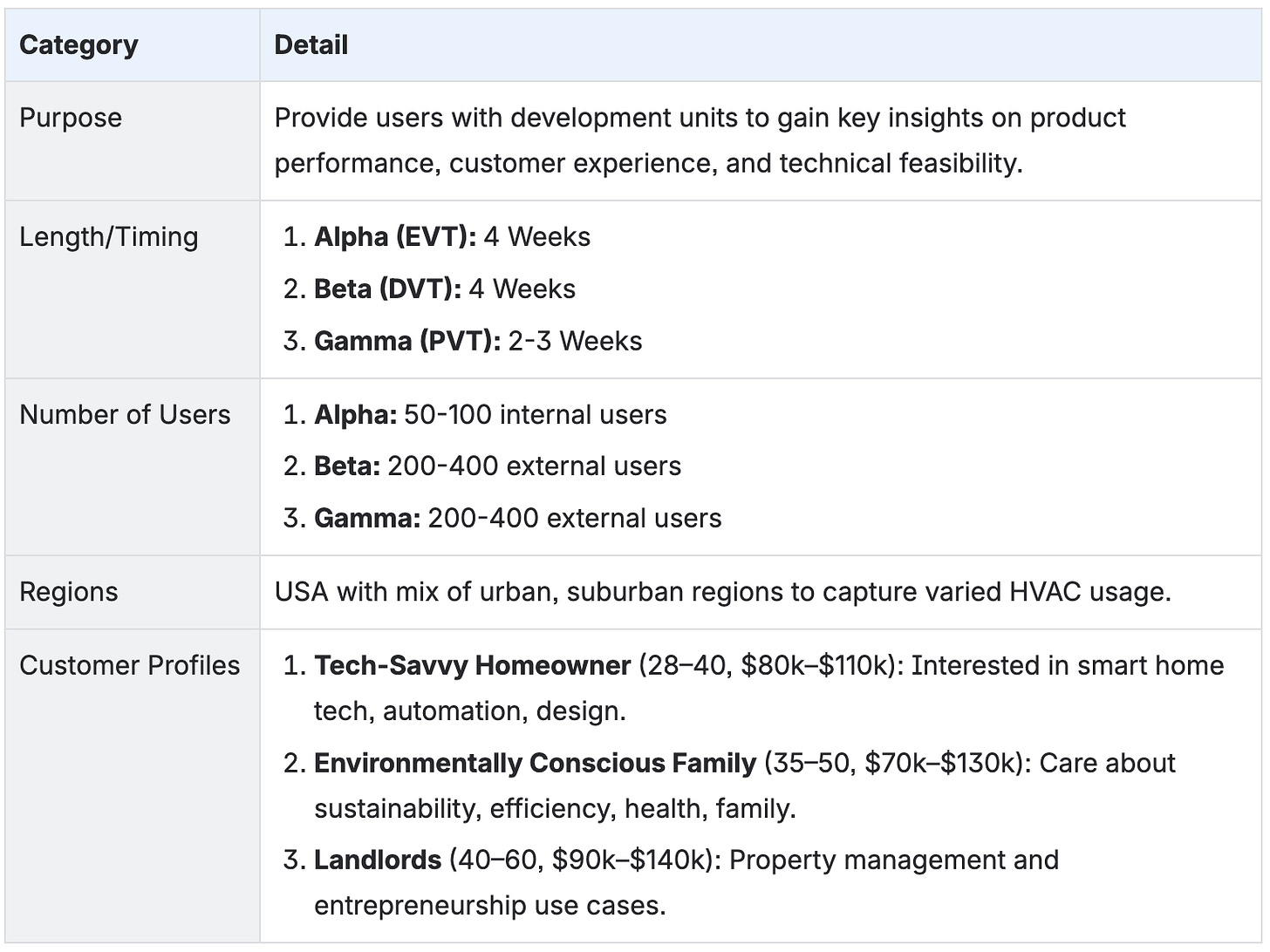The width and height of the screenshot is (1270, 952).
Task: Click the Landlords bold heading
Action: (377, 860)
